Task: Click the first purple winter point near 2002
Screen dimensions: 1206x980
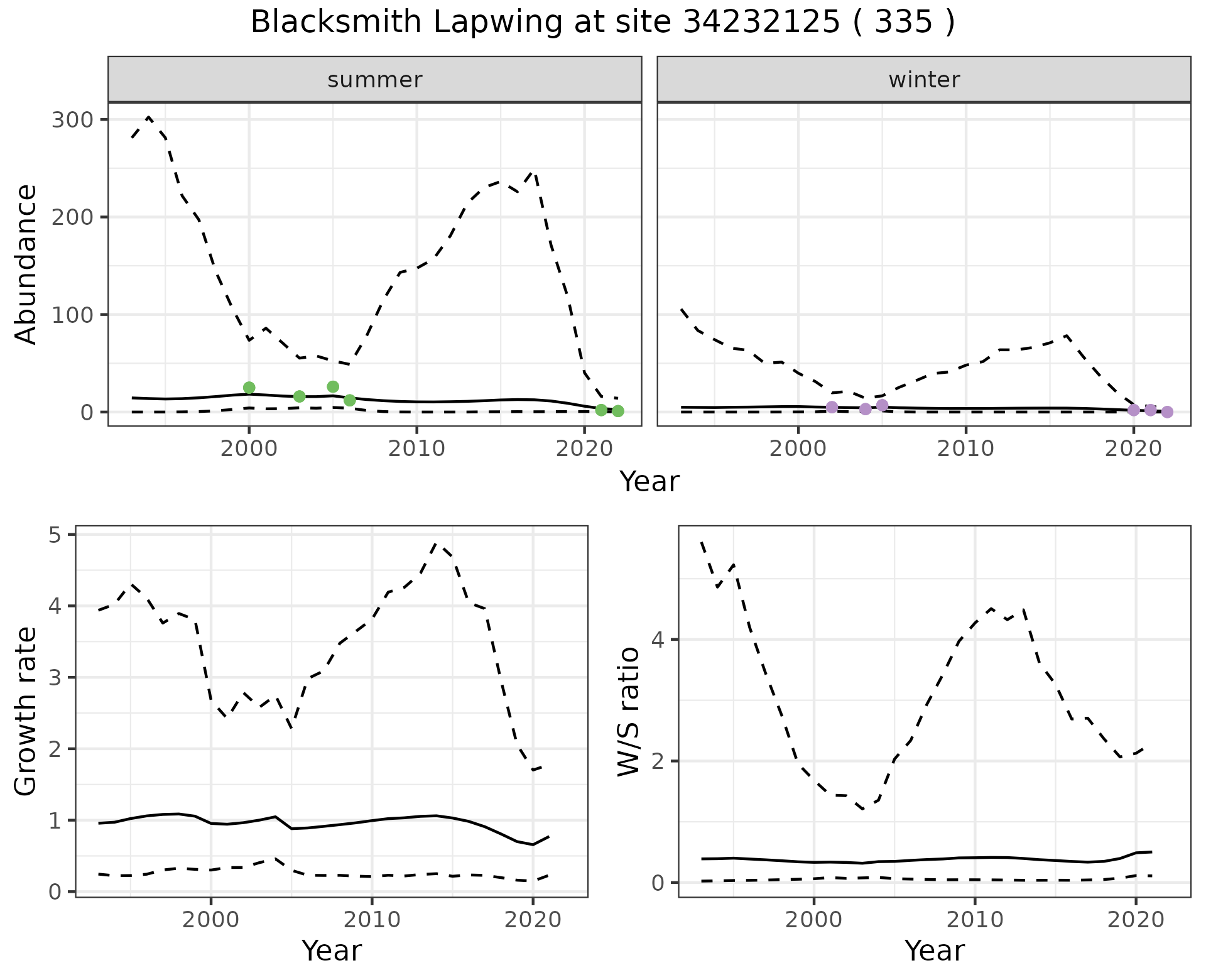Action: coord(832,407)
